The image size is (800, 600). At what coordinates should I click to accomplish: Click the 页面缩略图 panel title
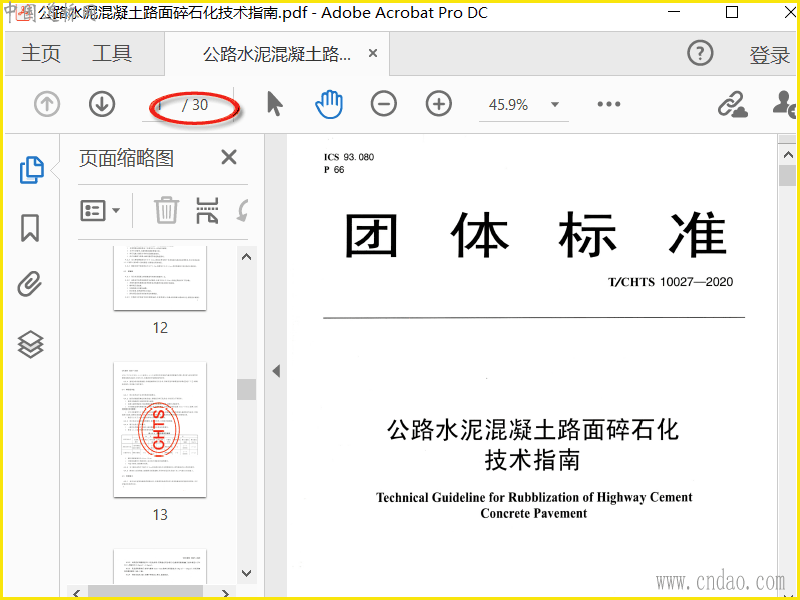click(127, 158)
